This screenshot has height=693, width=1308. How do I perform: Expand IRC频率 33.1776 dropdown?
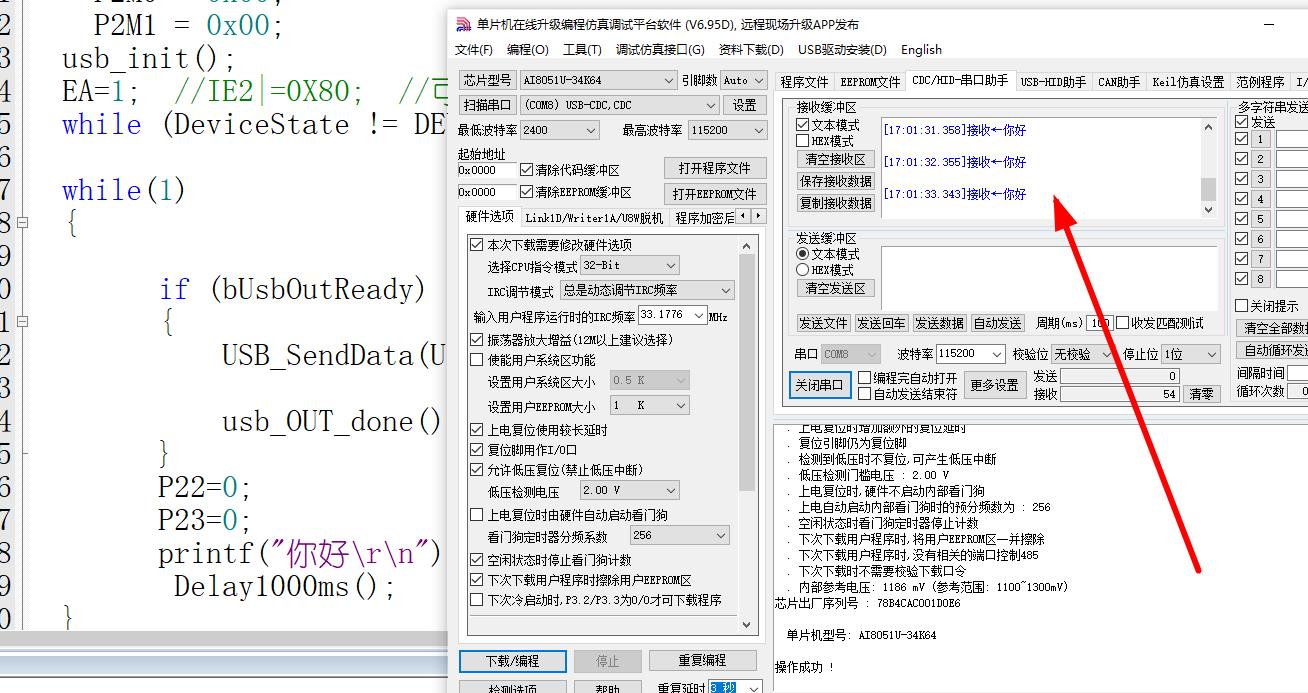pos(698,315)
